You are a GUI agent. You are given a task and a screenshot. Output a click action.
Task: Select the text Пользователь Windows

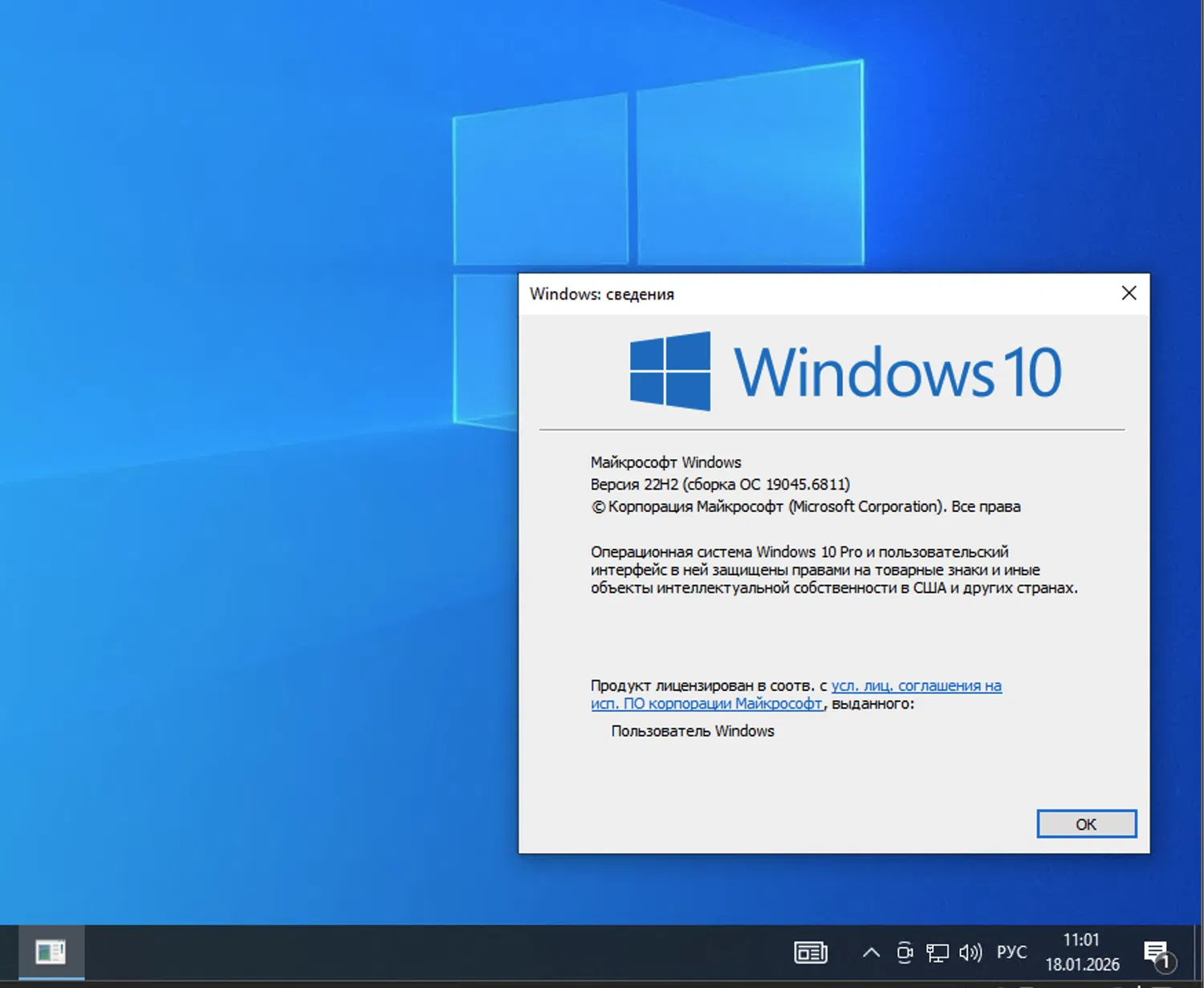[x=692, y=731]
